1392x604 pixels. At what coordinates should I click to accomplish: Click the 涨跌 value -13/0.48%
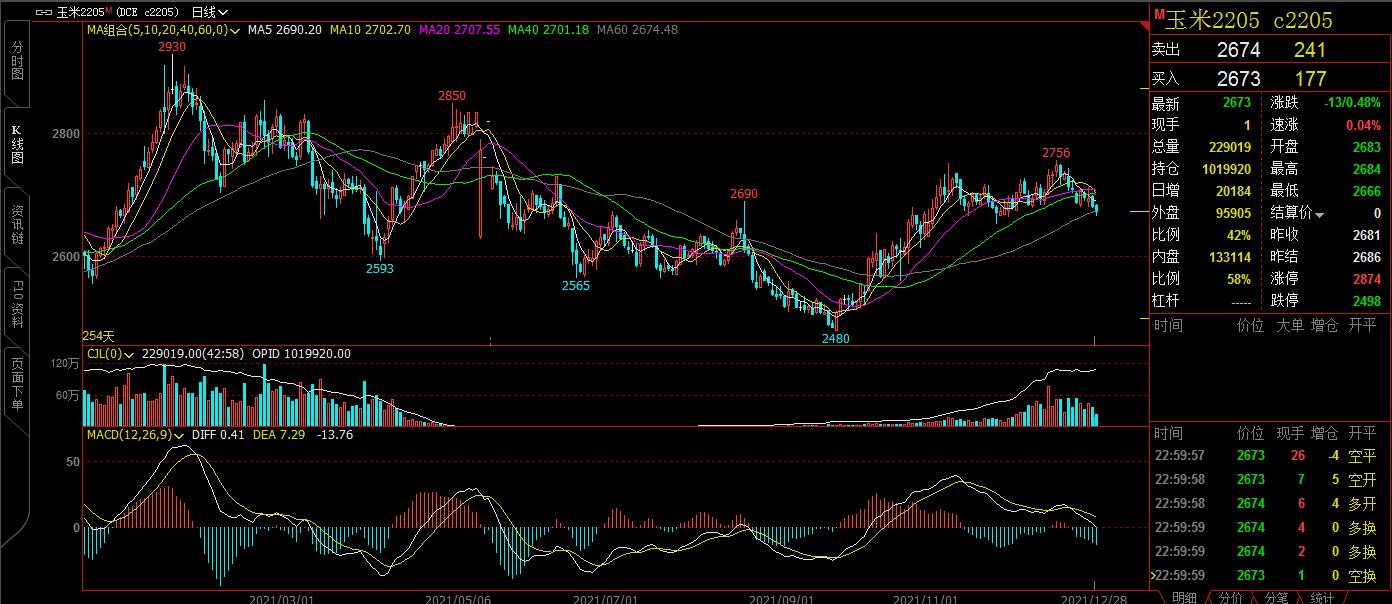click(x=1352, y=103)
